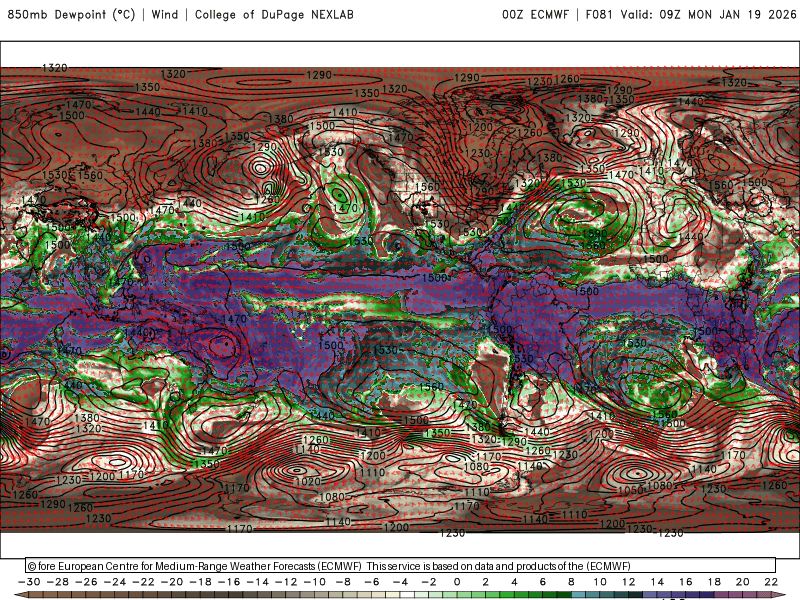Viewport: 800px width, 600px height.
Task: Click the '1050' contour label on map
Action: [x=631, y=489]
